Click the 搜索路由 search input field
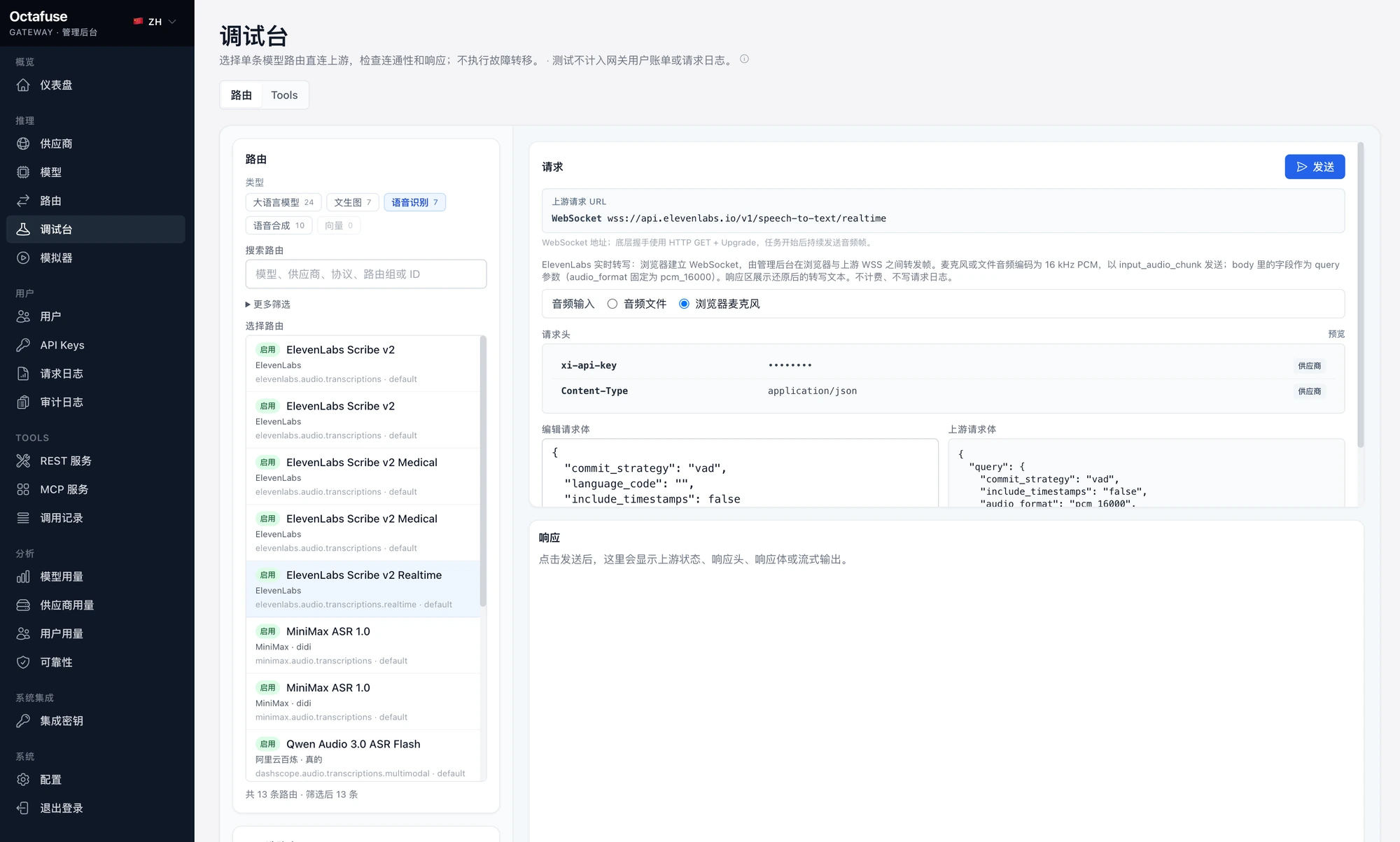This screenshot has height=842, width=1400. (x=366, y=274)
